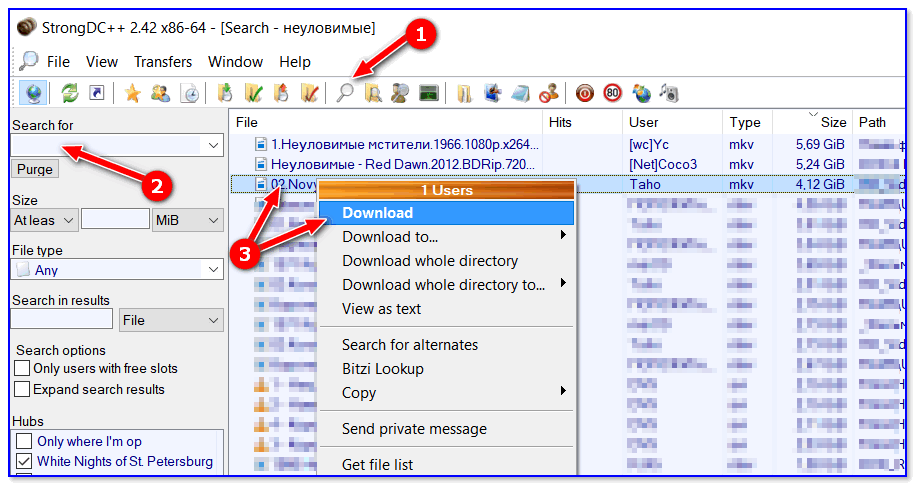
Task: Open the Transfers menu
Action: pyautogui.click(x=163, y=62)
